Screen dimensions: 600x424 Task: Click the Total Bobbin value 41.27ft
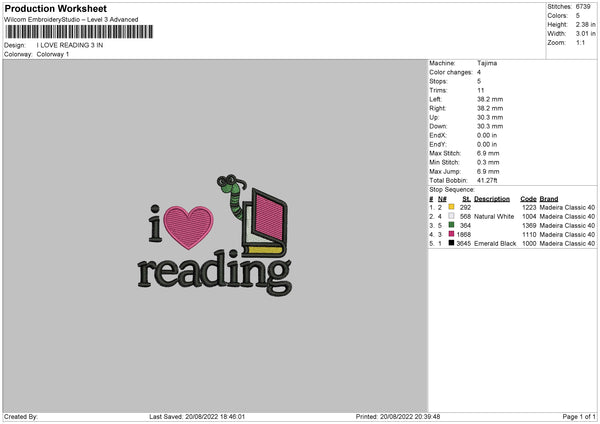coord(487,180)
